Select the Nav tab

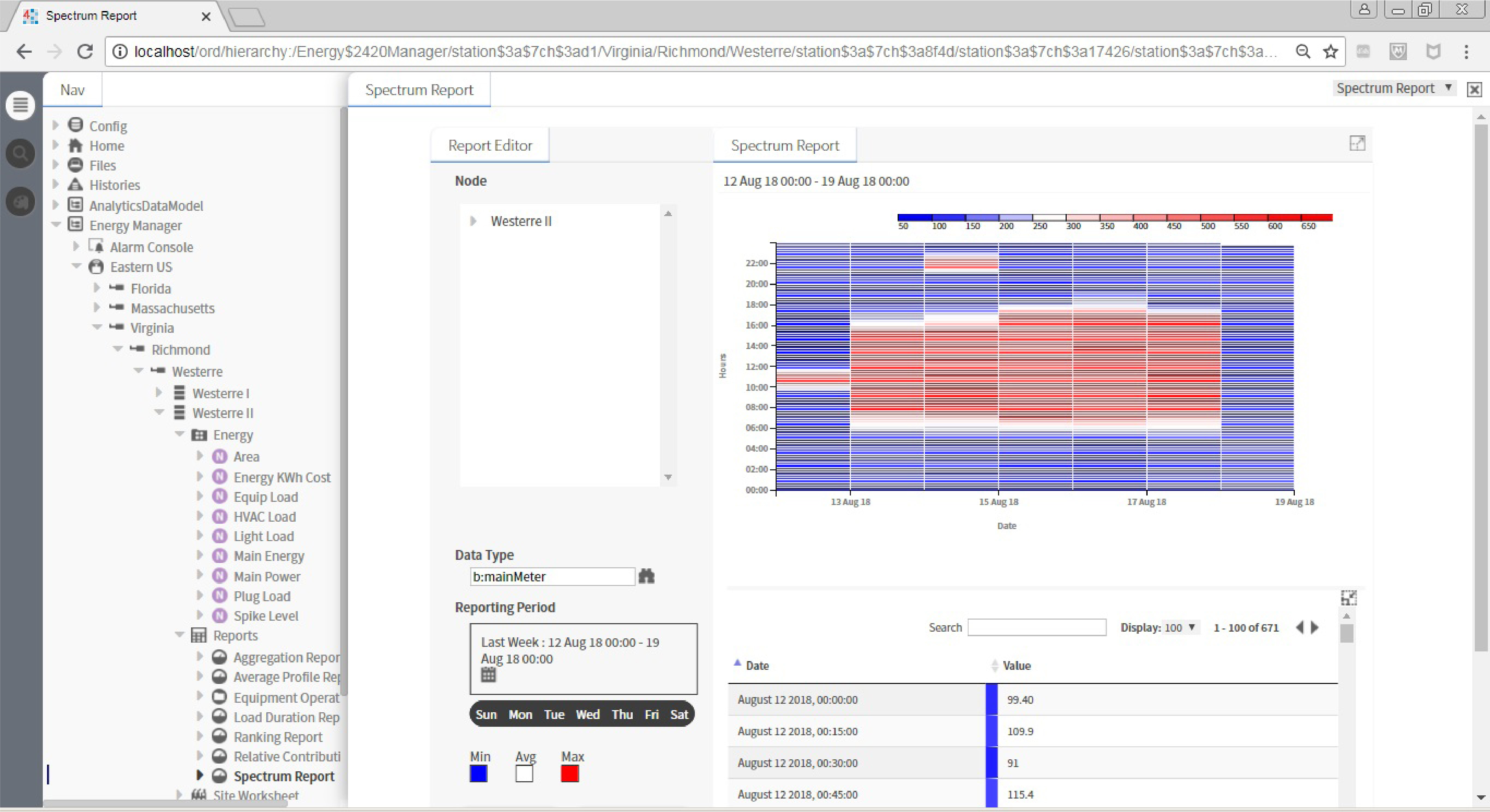tap(72, 89)
